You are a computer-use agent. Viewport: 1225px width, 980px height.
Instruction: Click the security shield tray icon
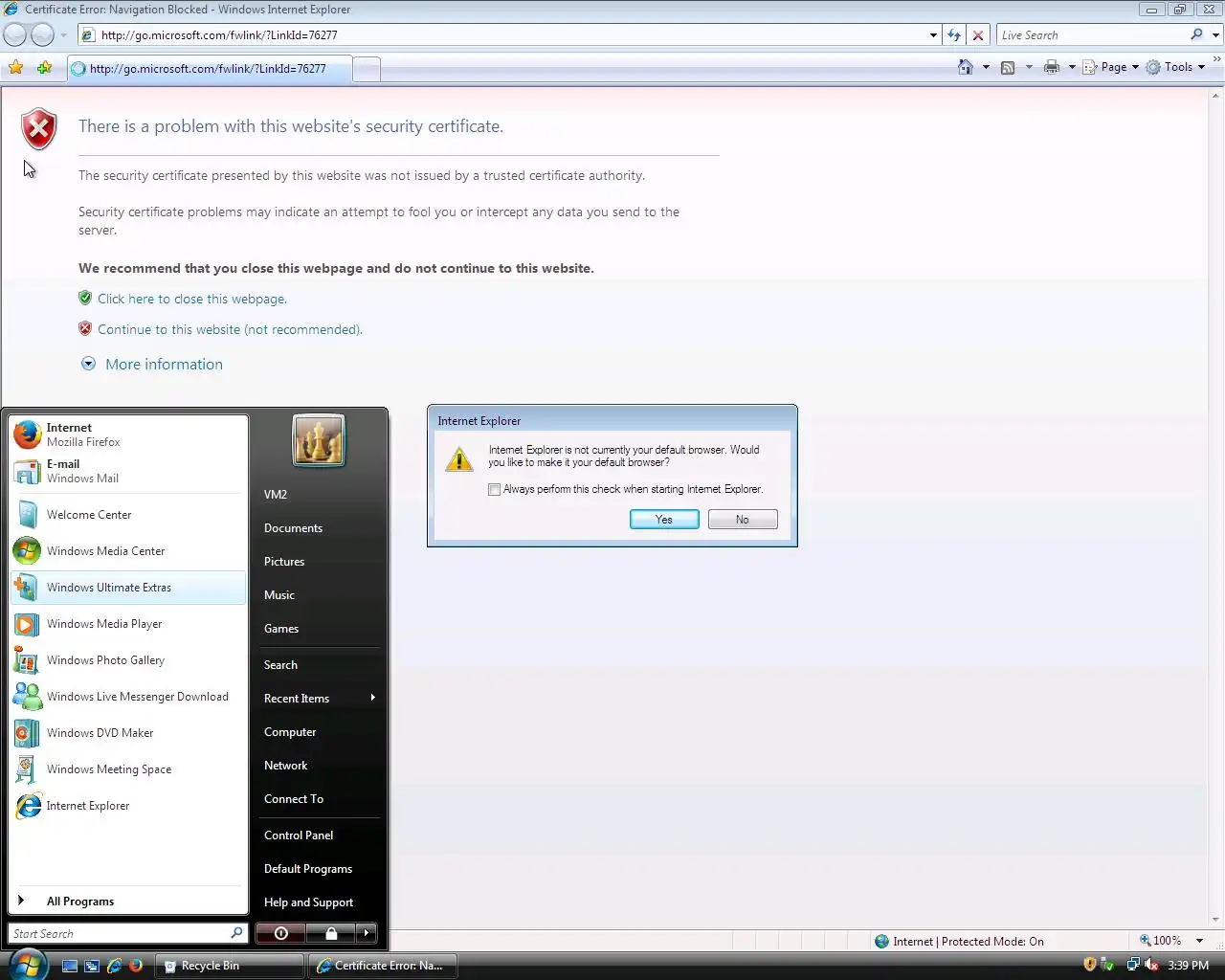1089,965
